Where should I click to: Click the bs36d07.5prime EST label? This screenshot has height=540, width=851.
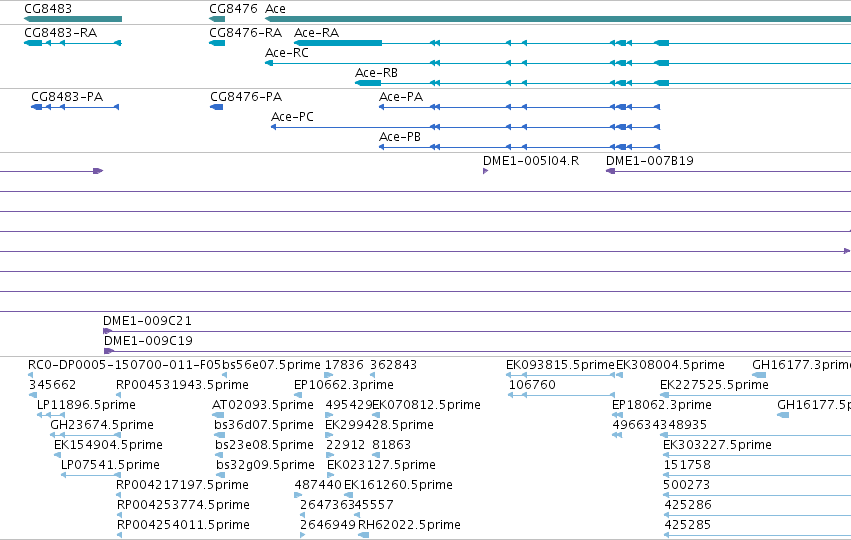click(264, 425)
